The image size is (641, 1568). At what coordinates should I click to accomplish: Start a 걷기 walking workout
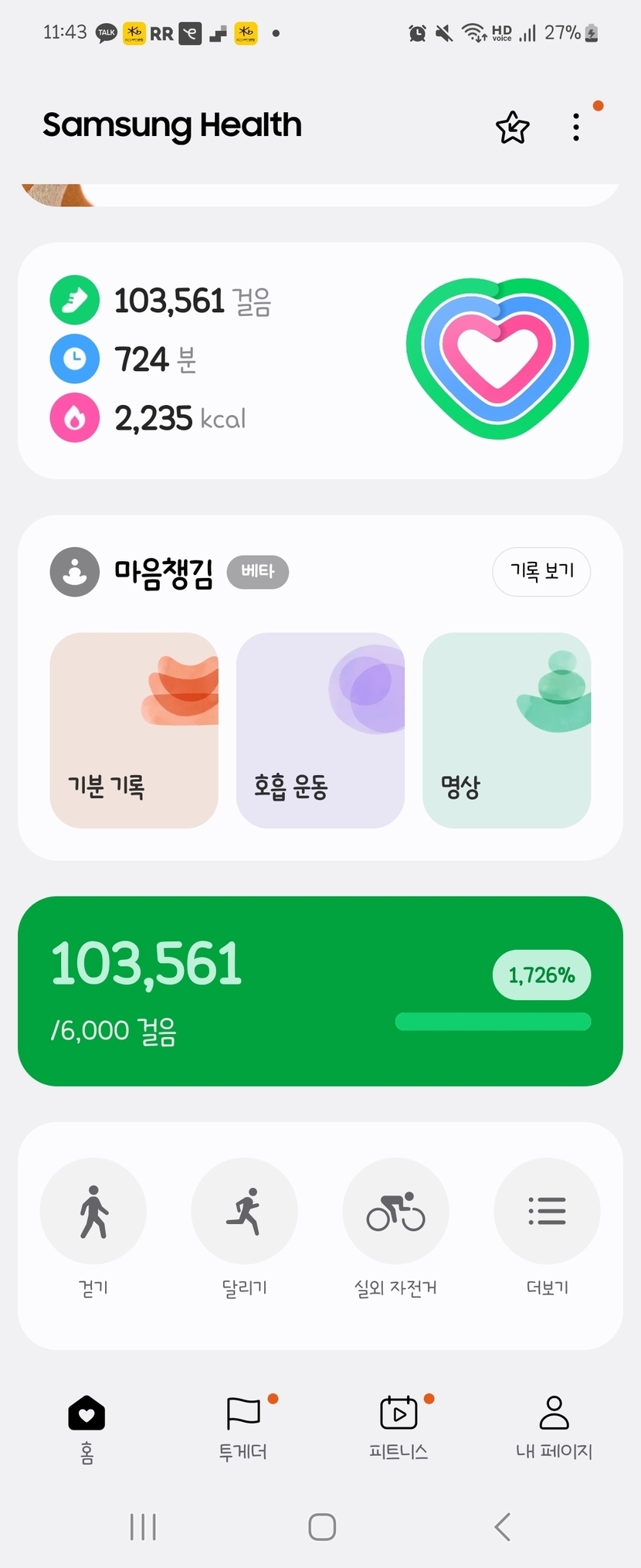93,1211
